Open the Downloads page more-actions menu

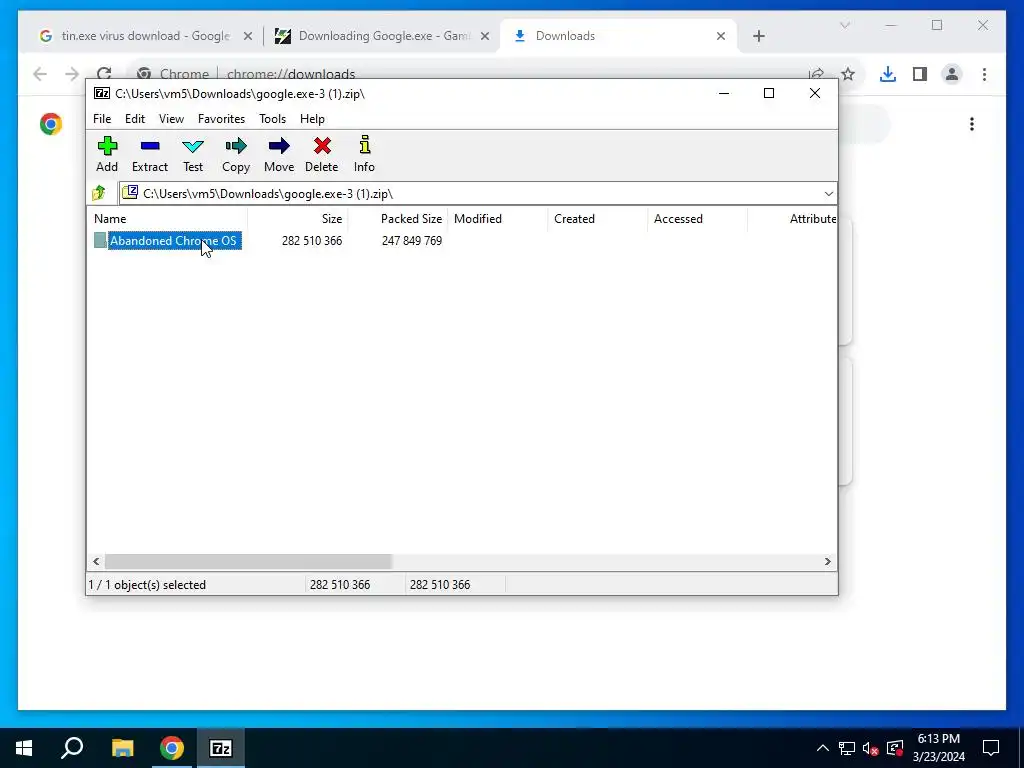972,124
